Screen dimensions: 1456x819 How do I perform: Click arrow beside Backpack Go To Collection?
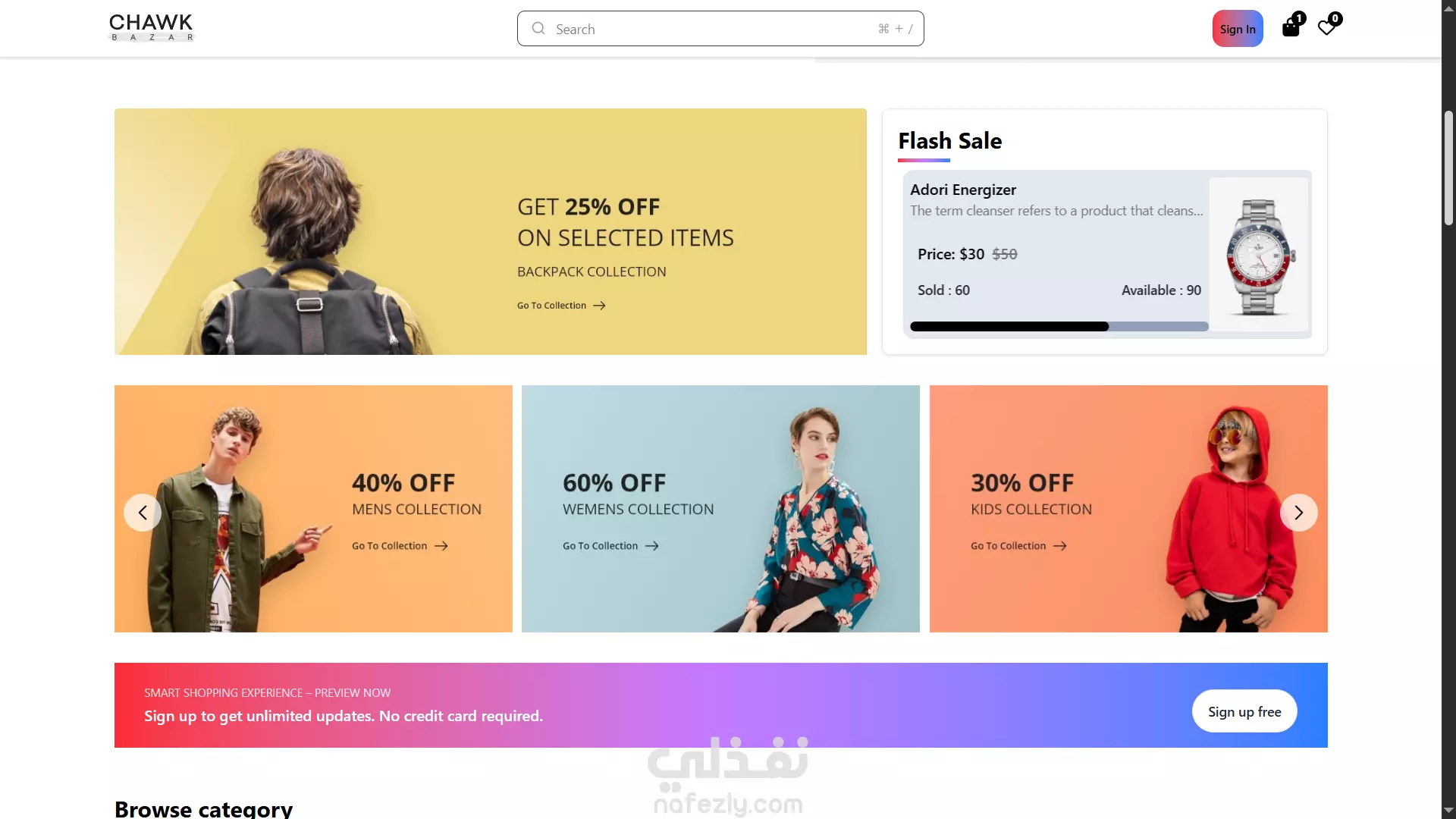599,306
